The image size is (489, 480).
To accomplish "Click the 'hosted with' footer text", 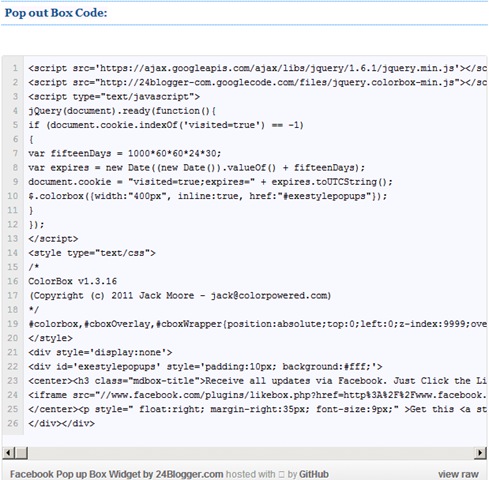I will tap(251, 474).
